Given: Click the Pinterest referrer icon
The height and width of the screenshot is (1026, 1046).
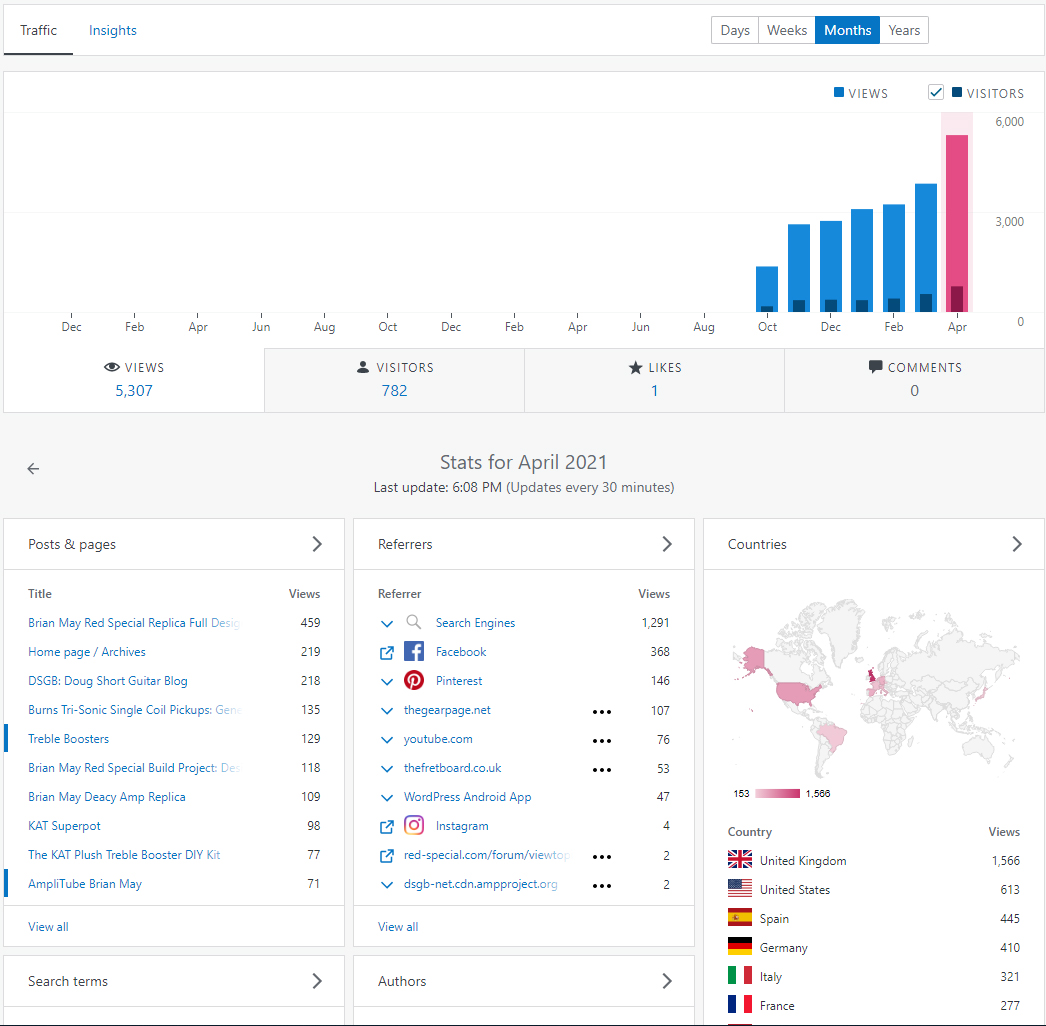Looking at the screenshot, I should (413, 681).
